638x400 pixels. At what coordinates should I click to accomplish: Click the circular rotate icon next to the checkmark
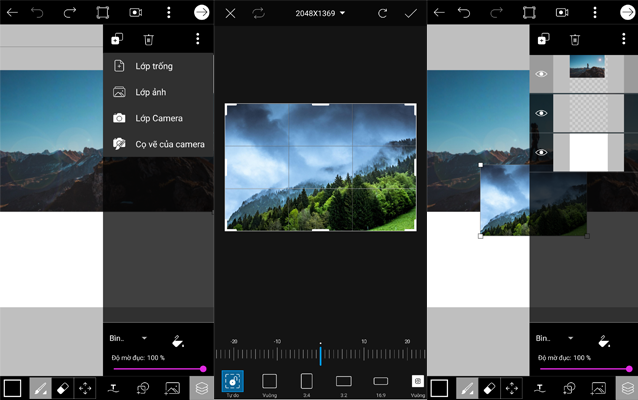click(382, 13)
